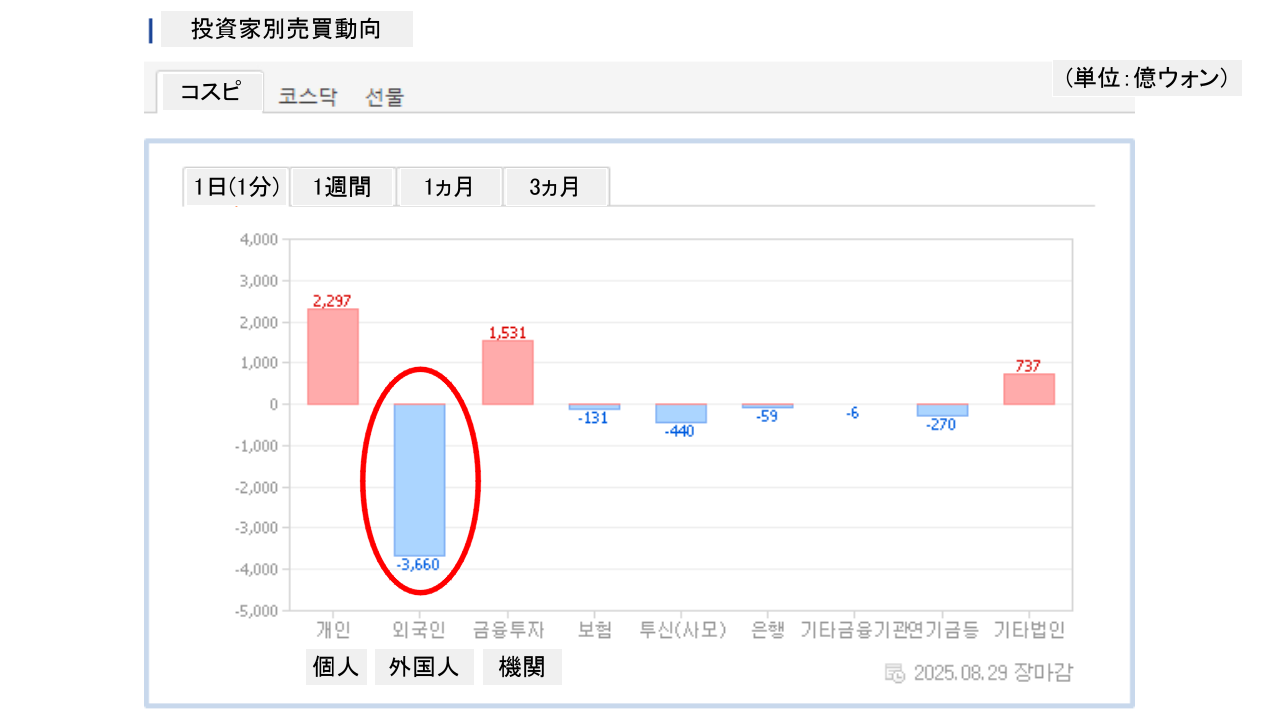The height and width of the screenshot is (720, 1280).
Task: Select the 금융투자 bar showing 1,531
Action: 508,372
